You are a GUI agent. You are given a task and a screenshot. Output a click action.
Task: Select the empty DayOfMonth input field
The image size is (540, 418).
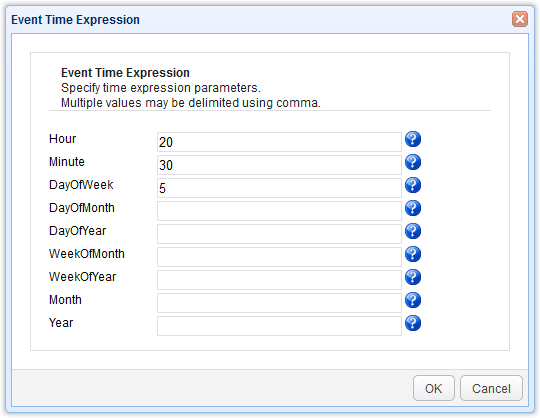click(279, 211)
